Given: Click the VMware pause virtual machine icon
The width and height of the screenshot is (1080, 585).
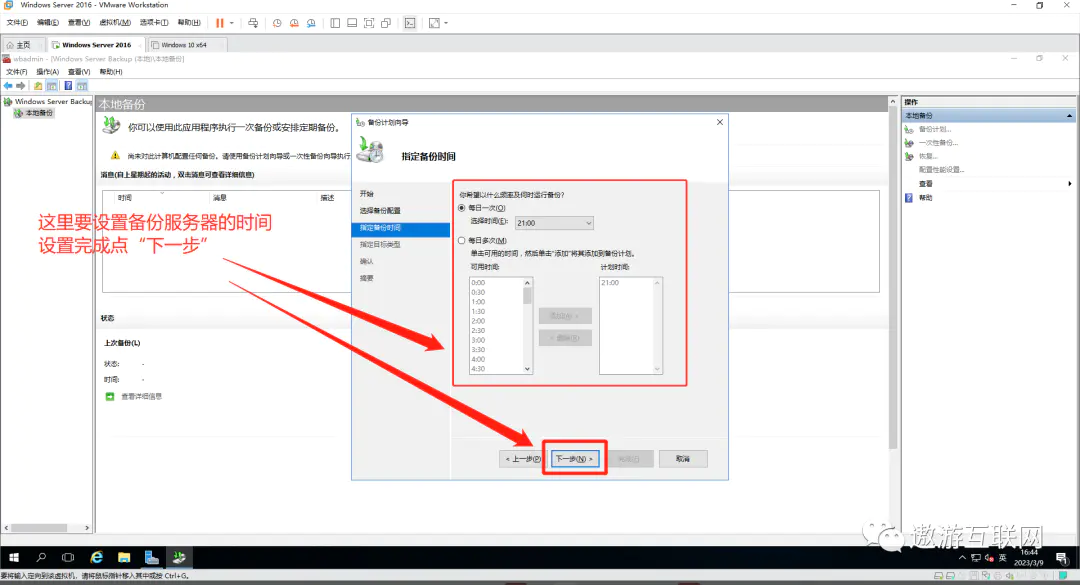Looking at the screenshot, I should point(219,22).
